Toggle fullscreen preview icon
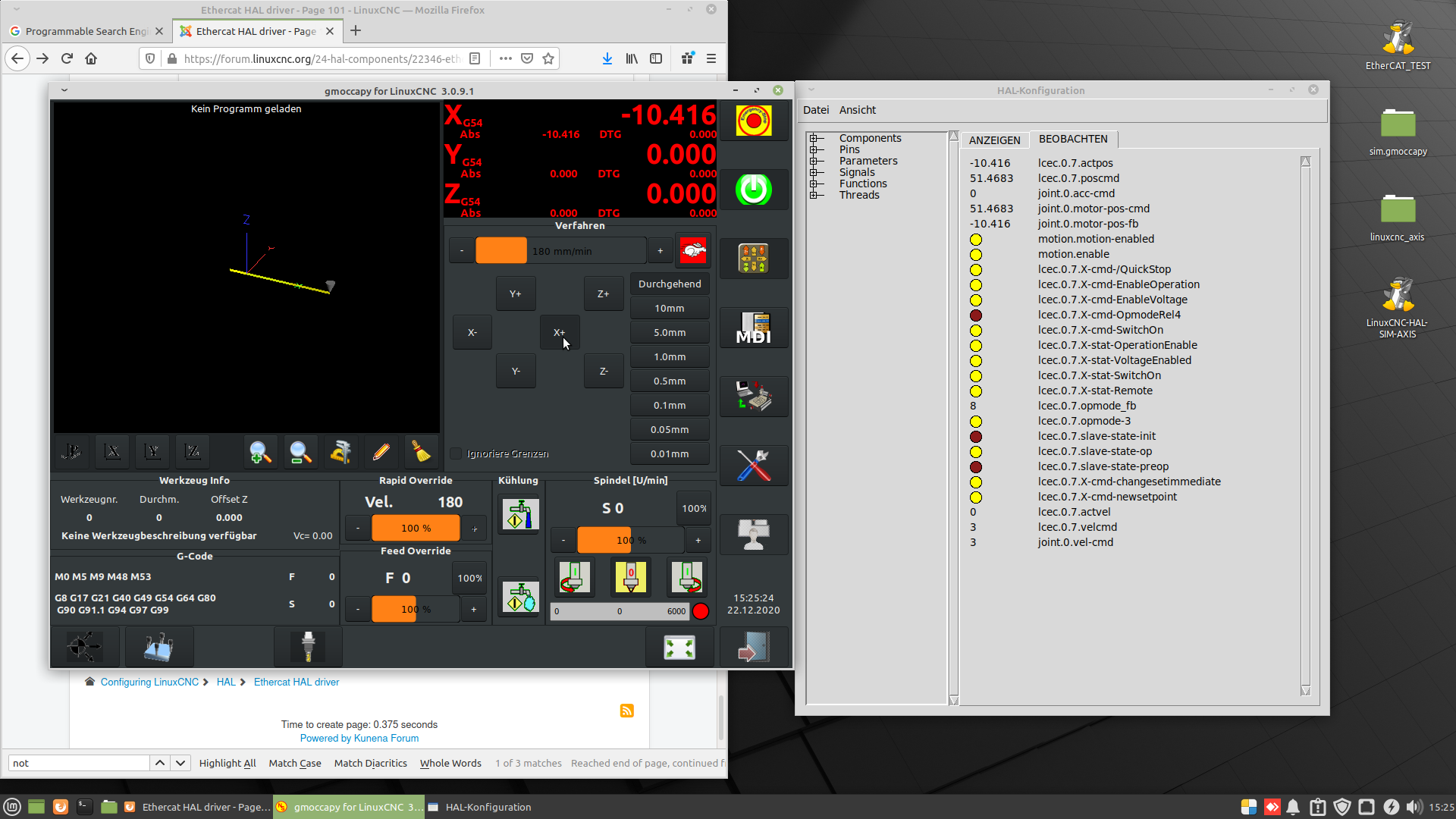This screenshot has width=1456, height=819. point(679,648)
